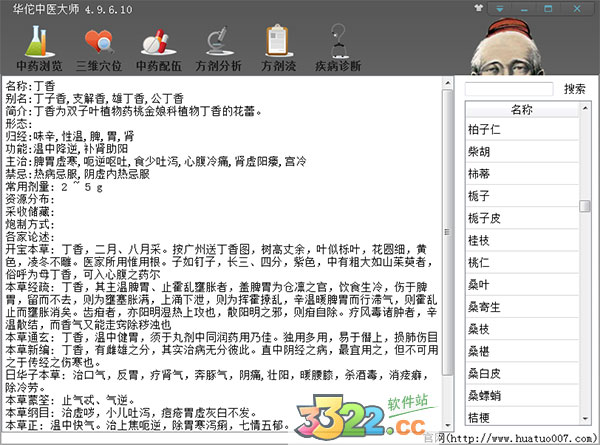The image size is (600, 445).
Task: Maximize the 华佗中医大师 window
Action: 548,9
